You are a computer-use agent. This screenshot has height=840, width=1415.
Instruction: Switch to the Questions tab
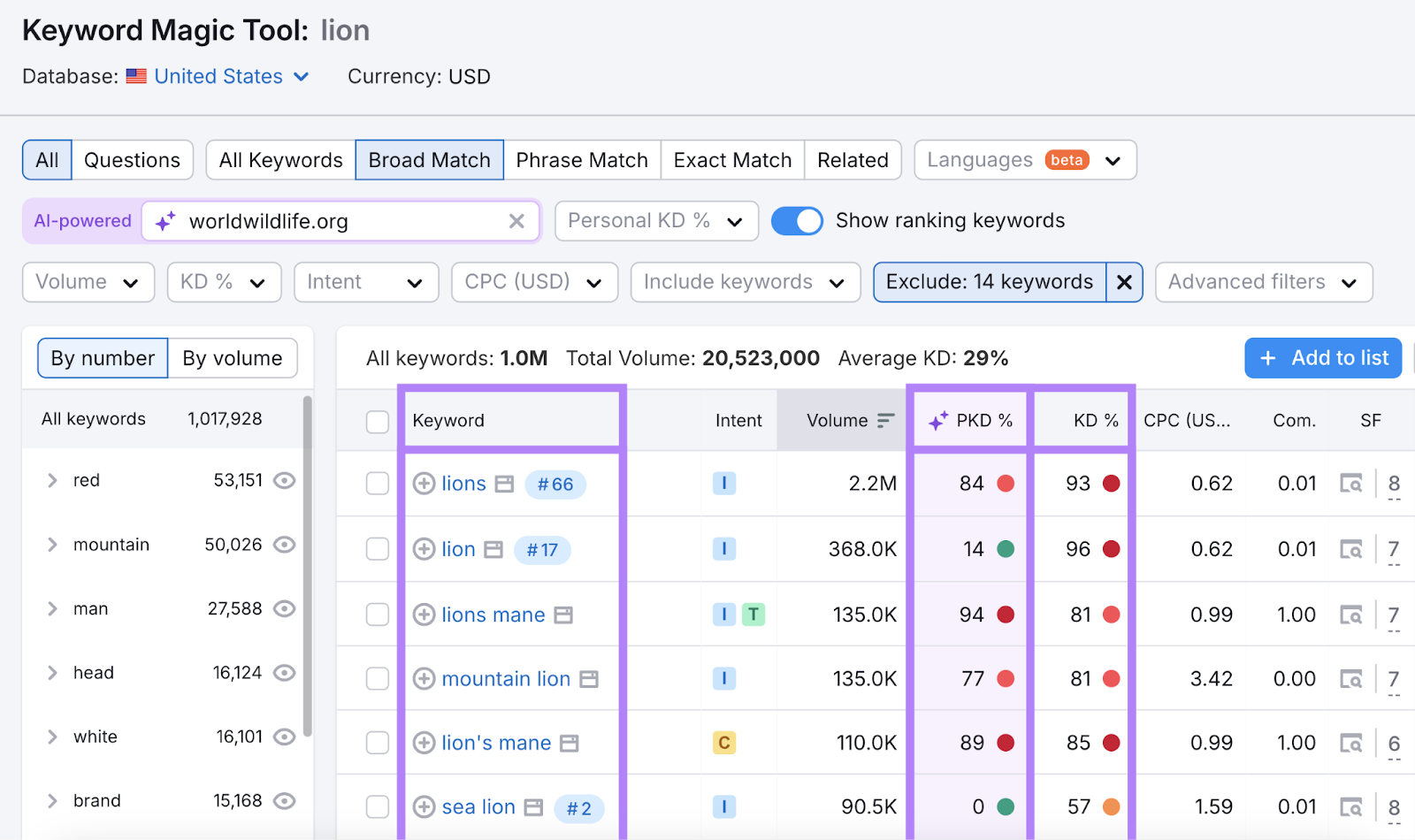tap(132, 160)
